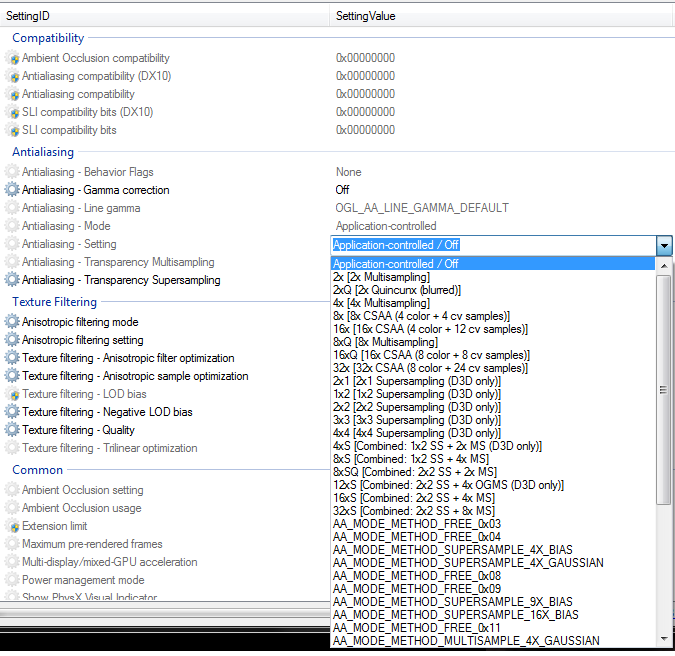The image size is (675, 656).
Task: Choose 4x4 Supersampling (D3D only) option
Action: tap(493, 433)
